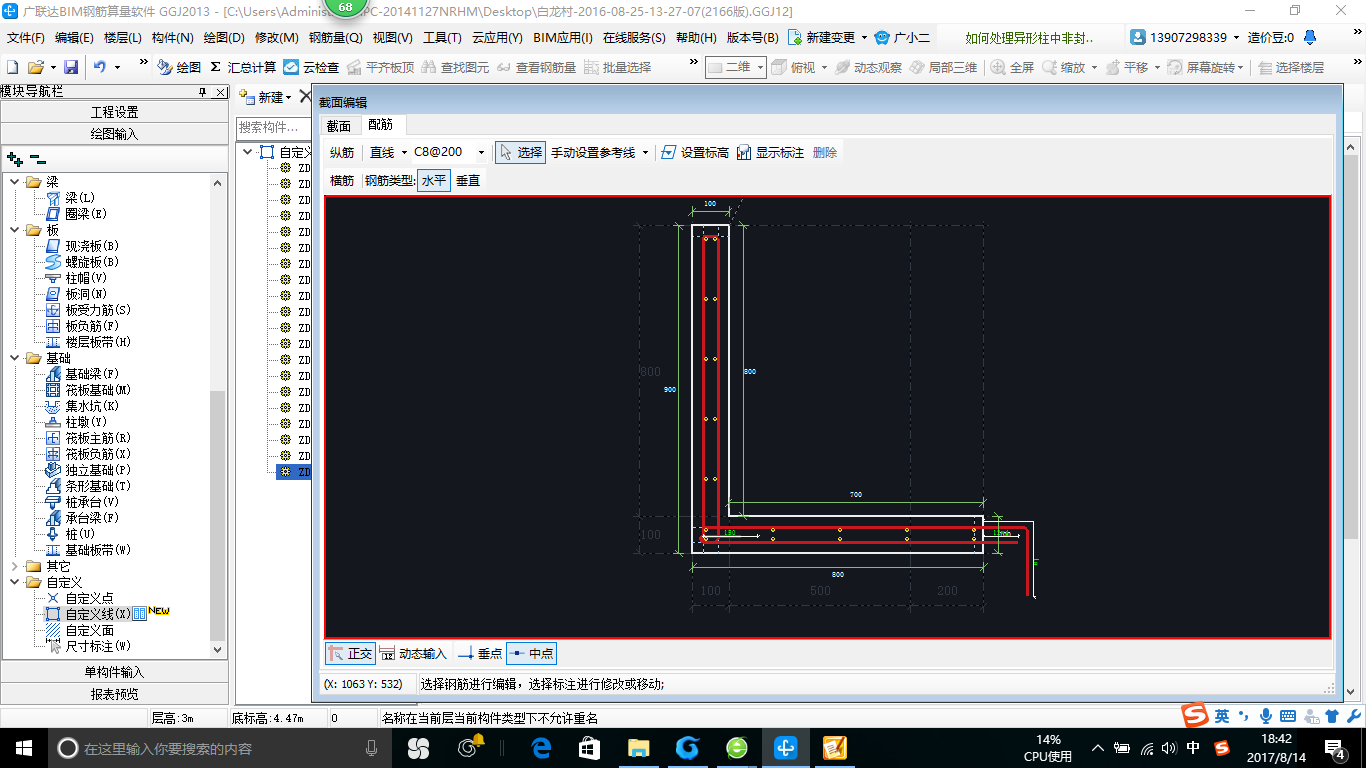
Task: Open Edge browser from taskbar
Action: point(542,748)
